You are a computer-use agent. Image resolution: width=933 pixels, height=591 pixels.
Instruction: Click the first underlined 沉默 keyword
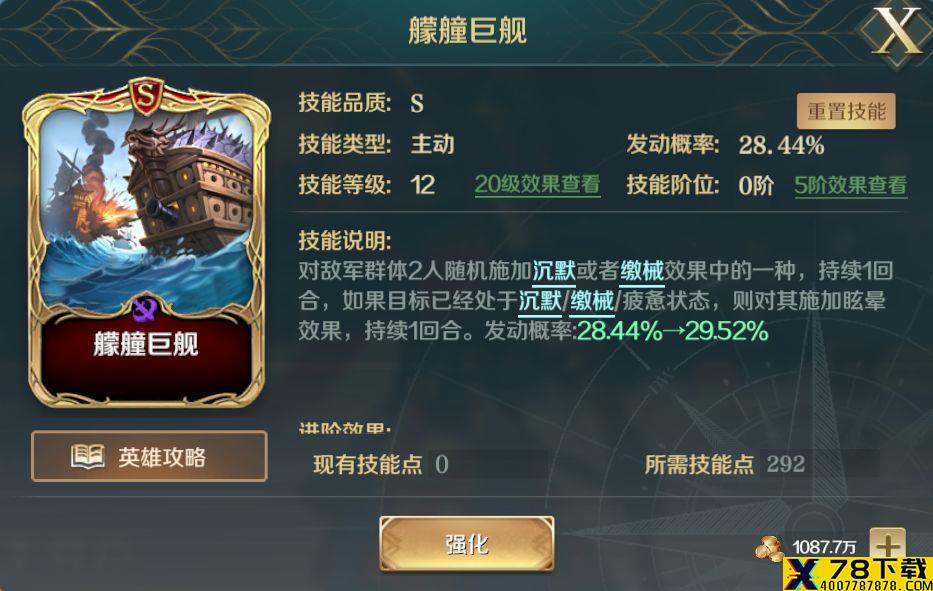click(554, 271)
